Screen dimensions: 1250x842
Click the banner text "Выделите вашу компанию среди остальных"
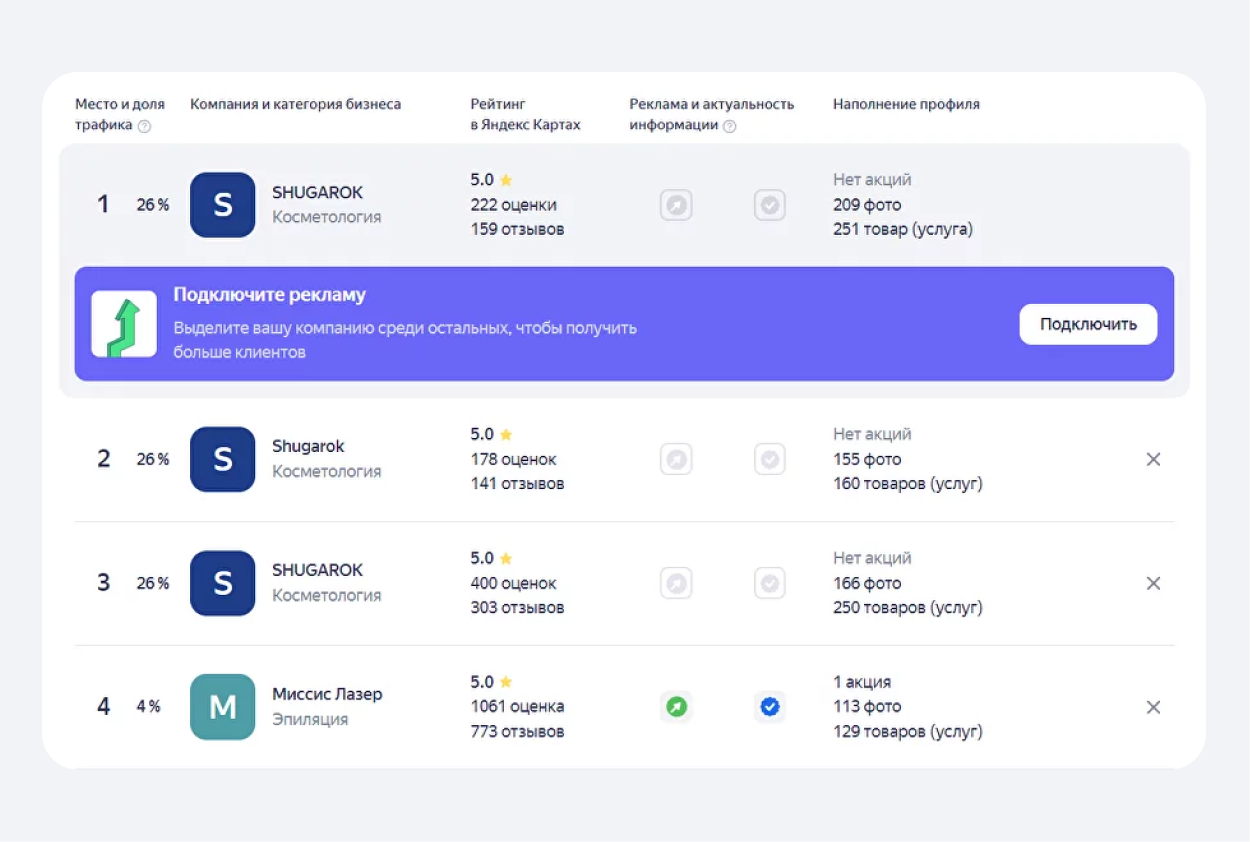point(342,328)
